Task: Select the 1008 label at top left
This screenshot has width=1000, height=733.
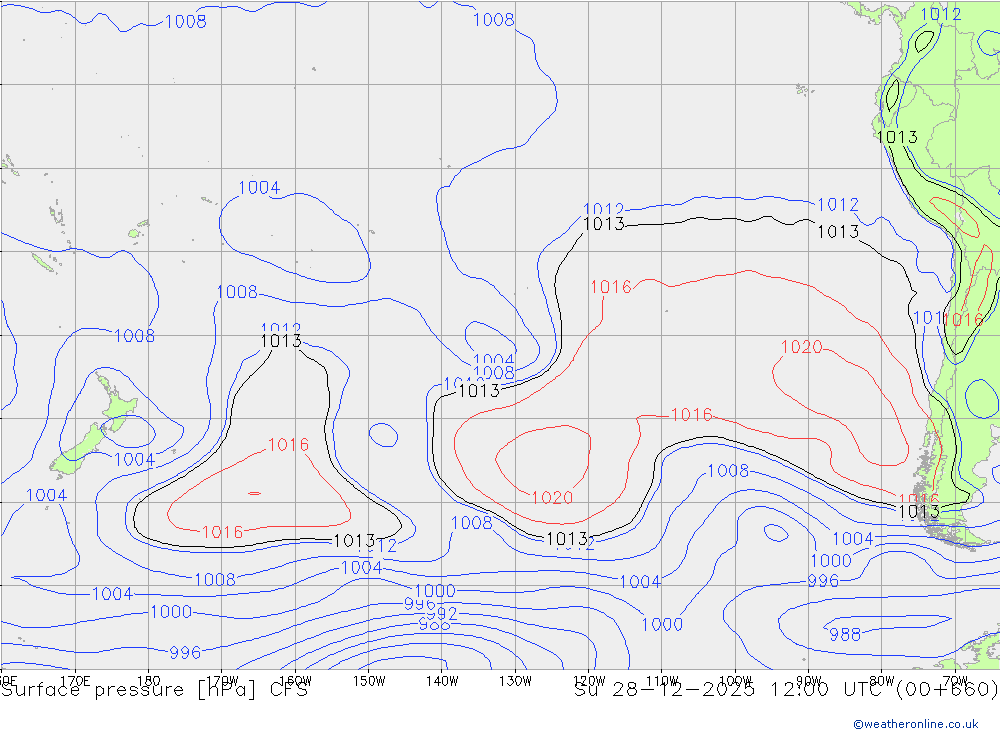Action: (x=186, y=22)
